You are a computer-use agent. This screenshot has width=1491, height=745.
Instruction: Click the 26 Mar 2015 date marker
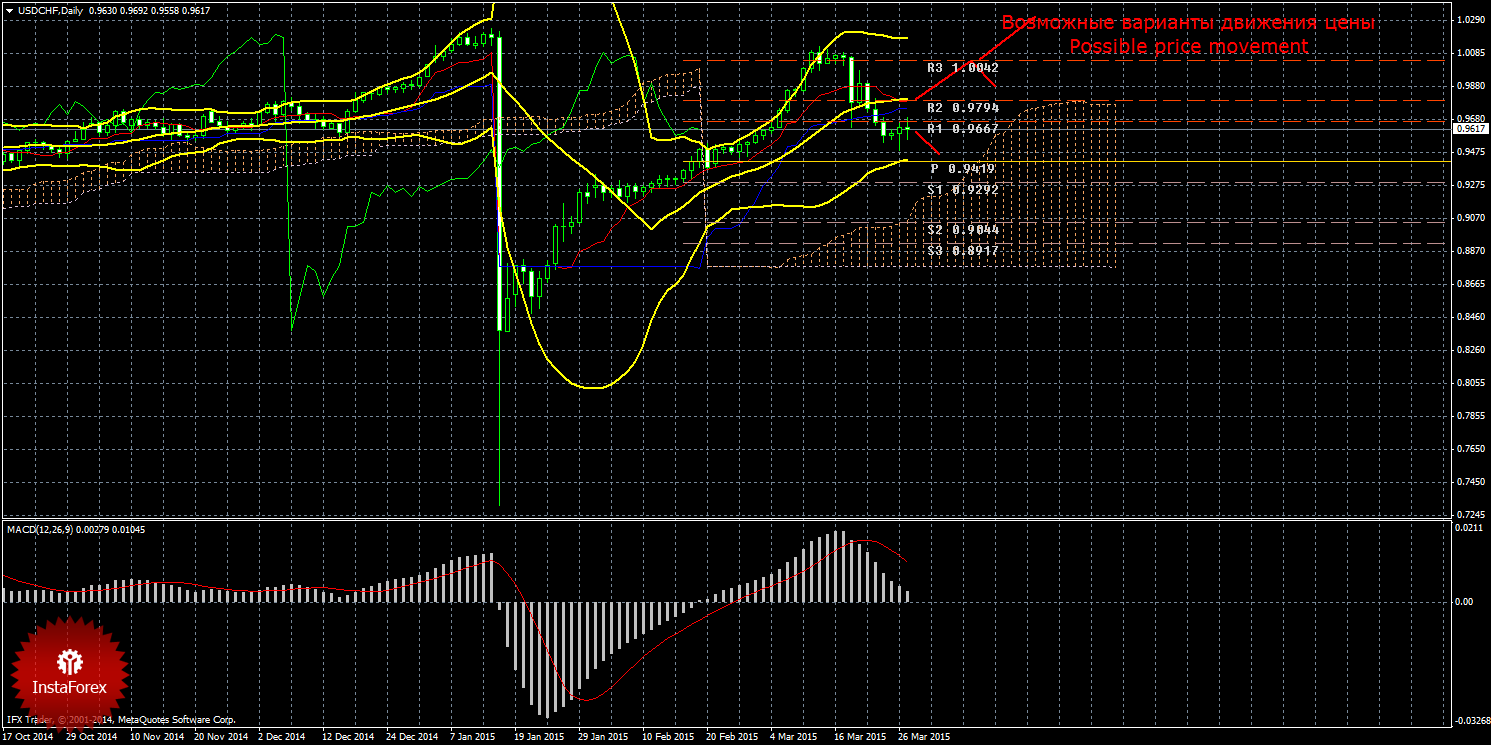923,737
